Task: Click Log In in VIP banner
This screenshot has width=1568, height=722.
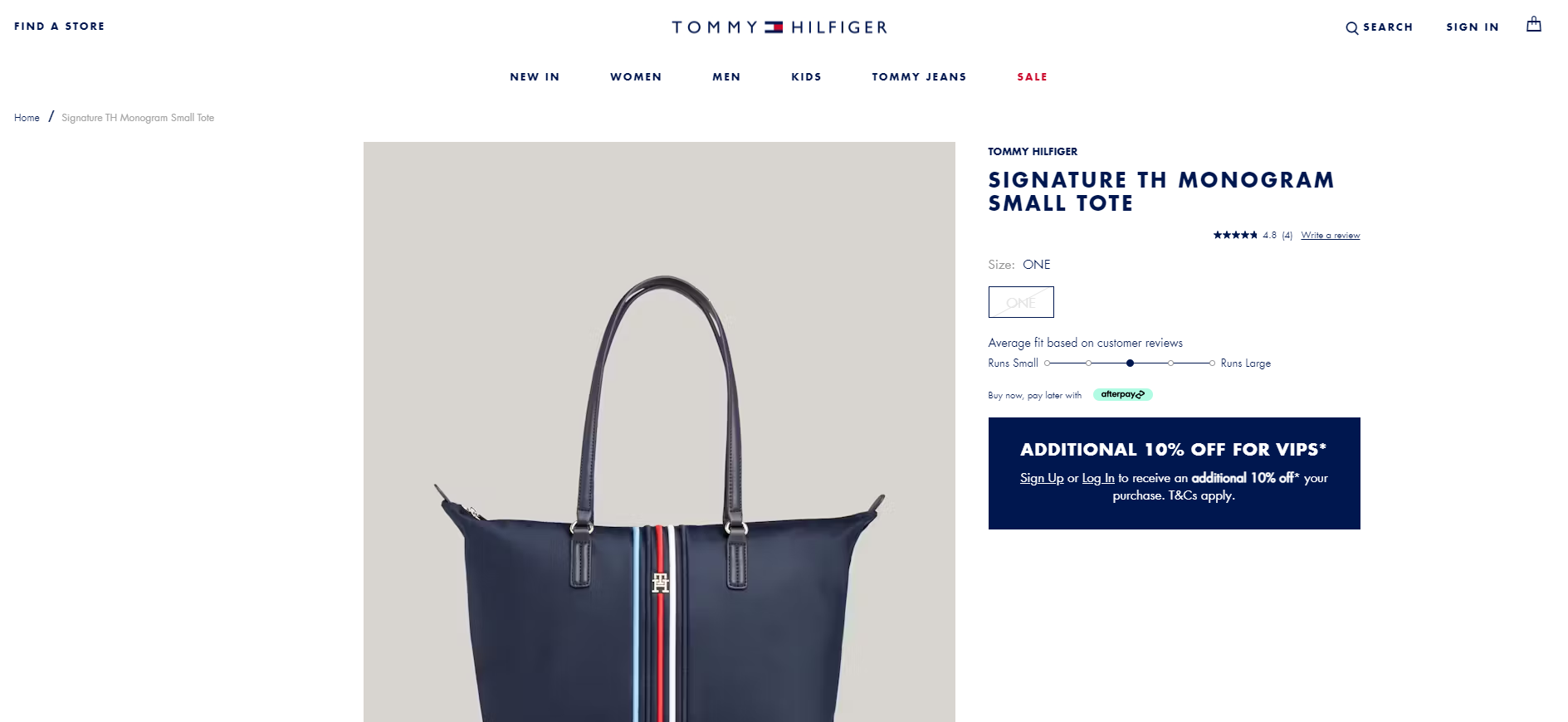Action: click(x=1098, y=478)
